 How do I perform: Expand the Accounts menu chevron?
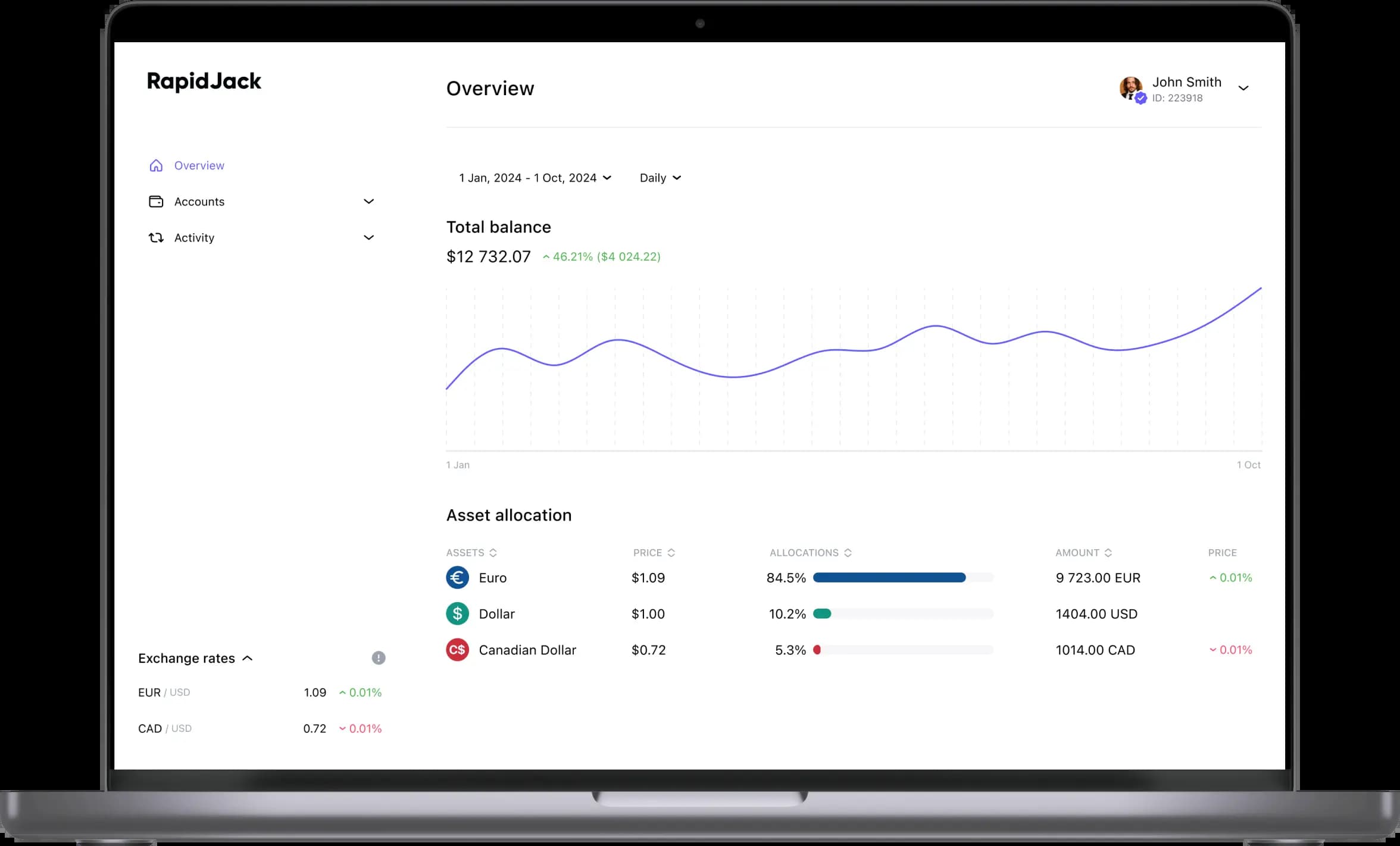(369, 202)
